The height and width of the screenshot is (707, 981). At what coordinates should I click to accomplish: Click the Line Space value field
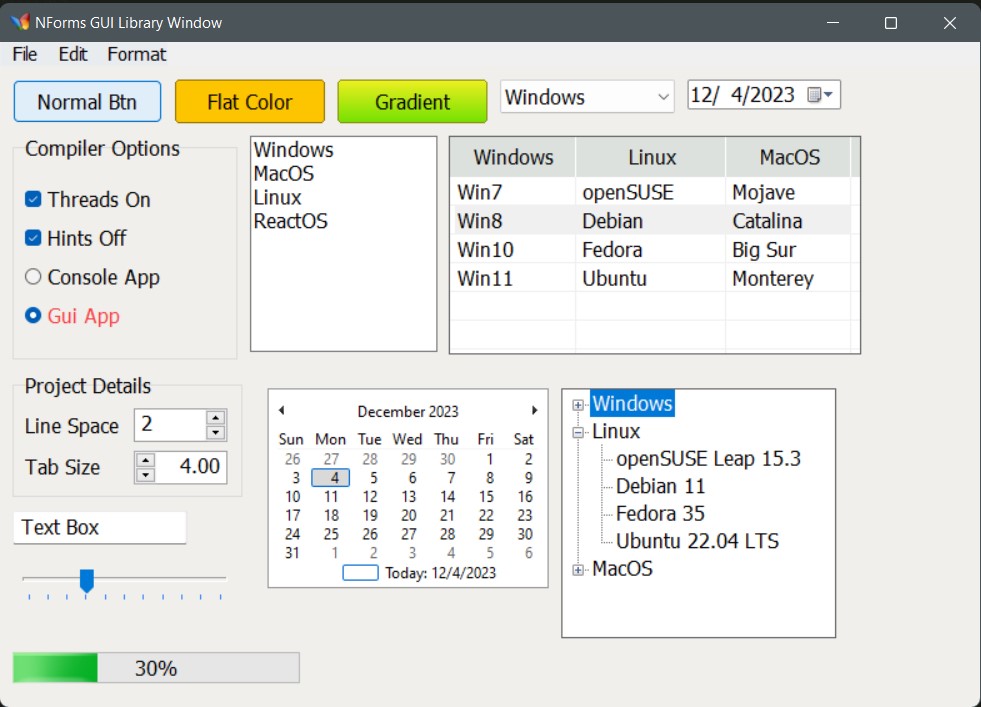(170, 425)
